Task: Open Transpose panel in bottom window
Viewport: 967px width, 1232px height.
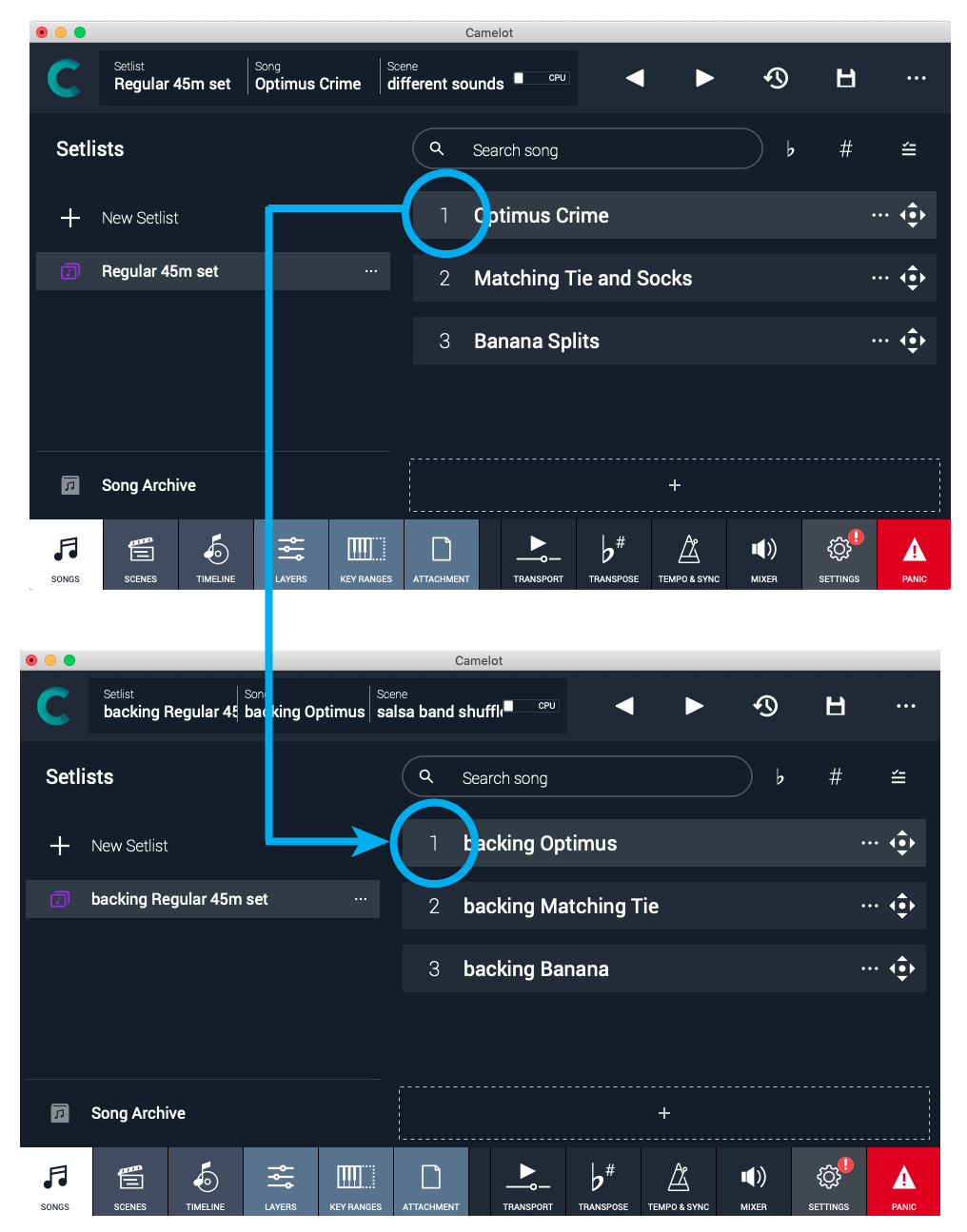Action: (603, 1183)
